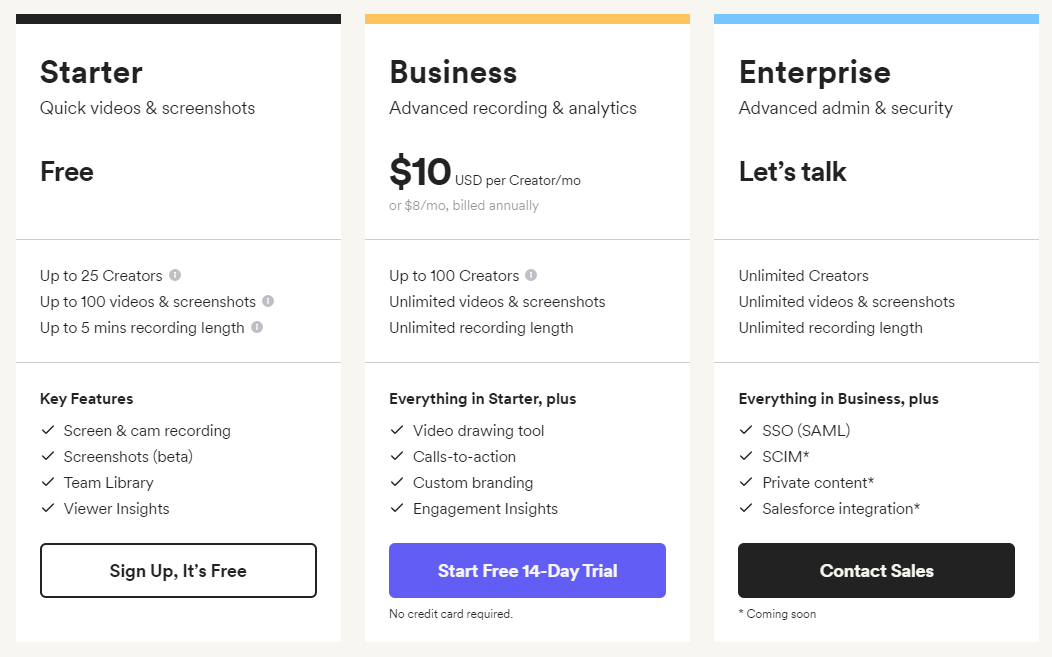The image size is (1052, 657).
Task: Start the Free 14-Day Trial
Action: tap(527, 570)
